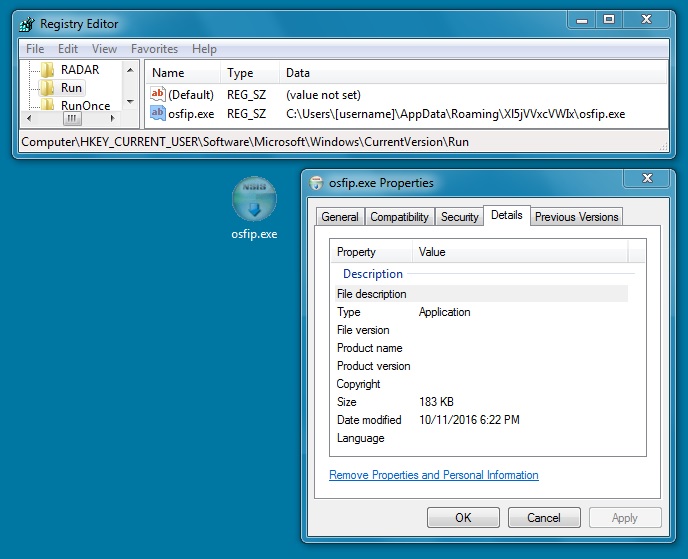
Task: Select the Type property row in Details
Action: 481,312
